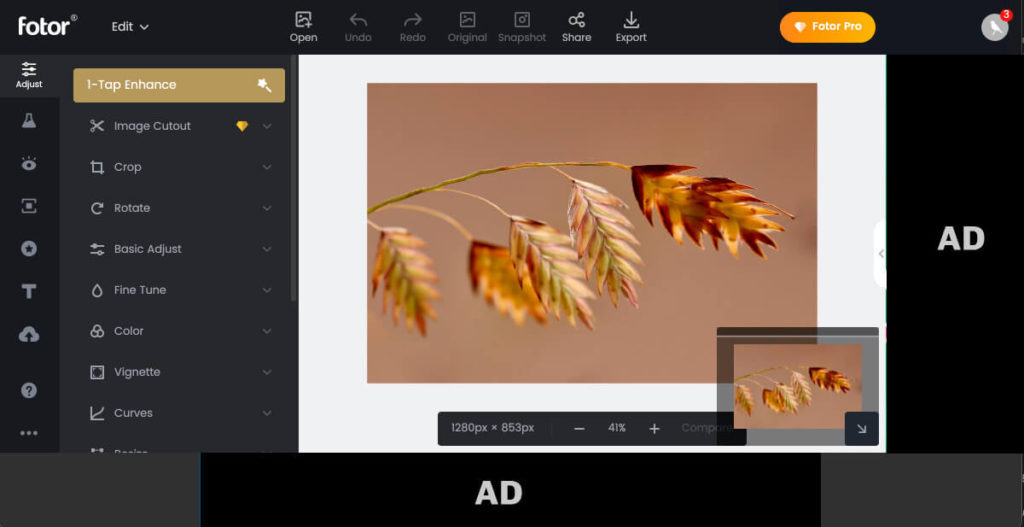Apply 1-Tap Enhance
Image resolution: width=1024 pixels, height=527 pixels.
click(x=179, y=85)
